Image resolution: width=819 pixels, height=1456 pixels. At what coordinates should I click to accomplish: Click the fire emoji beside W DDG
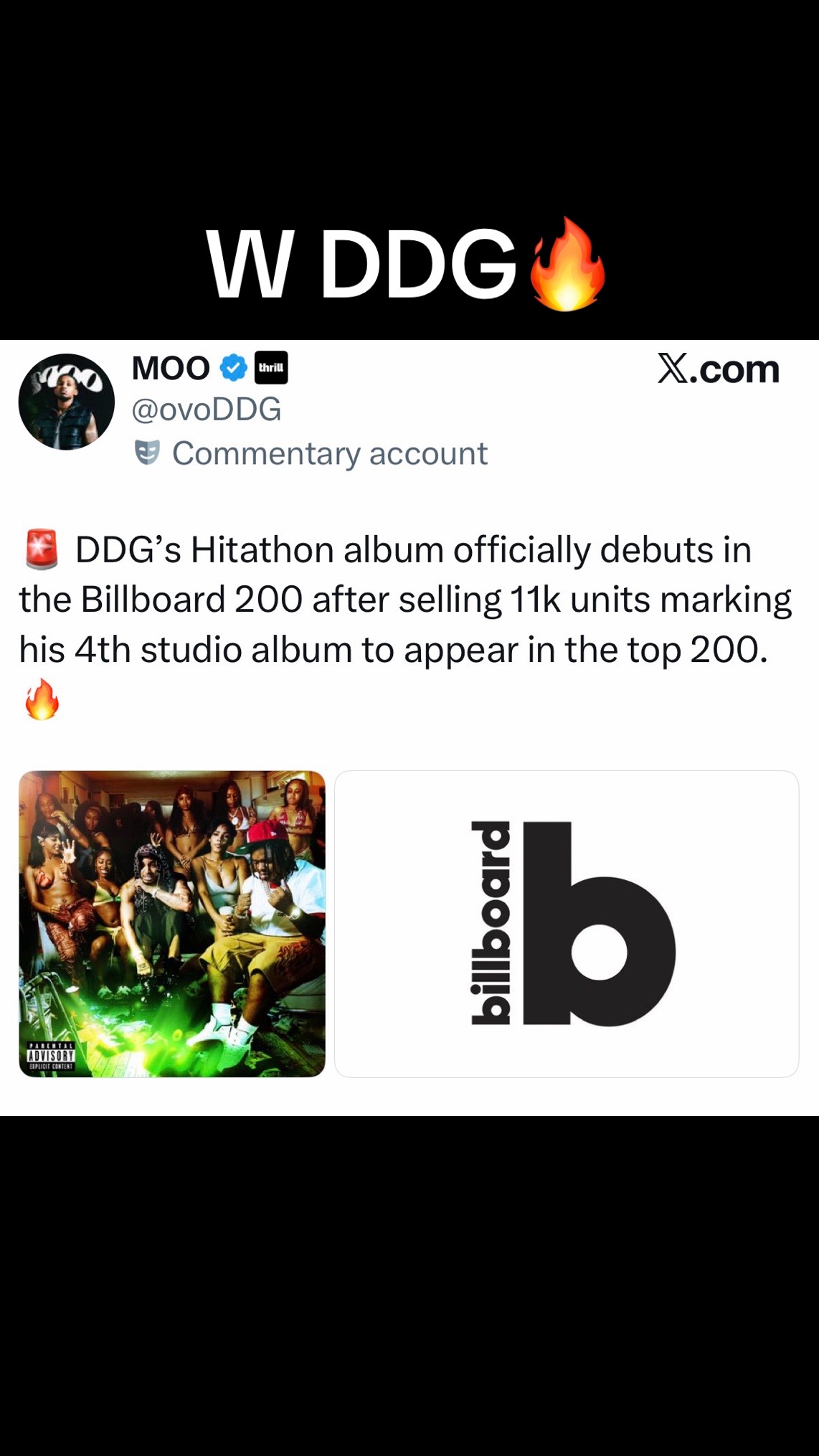point(567,264)
